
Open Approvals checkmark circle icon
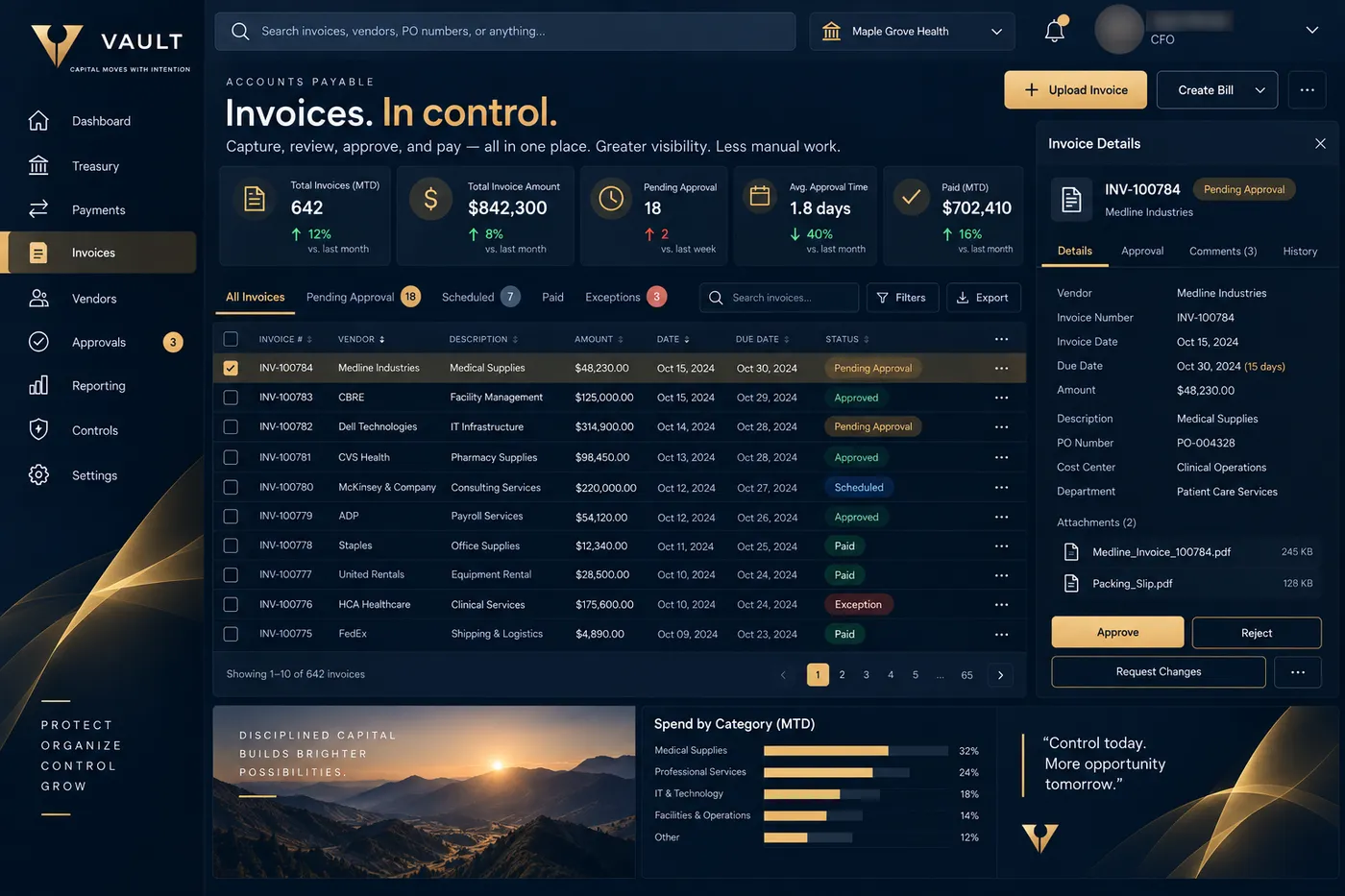point(38,342)
